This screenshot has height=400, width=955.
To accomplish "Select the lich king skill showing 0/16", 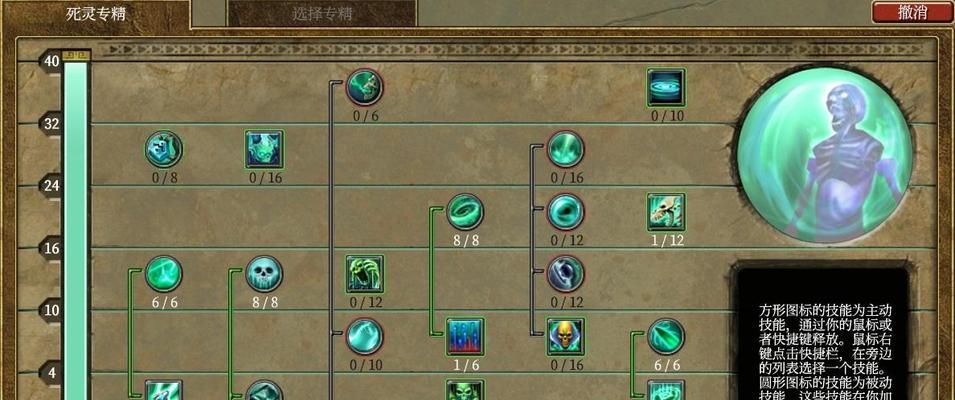I will pyautogui.click(x=264, y=149).
